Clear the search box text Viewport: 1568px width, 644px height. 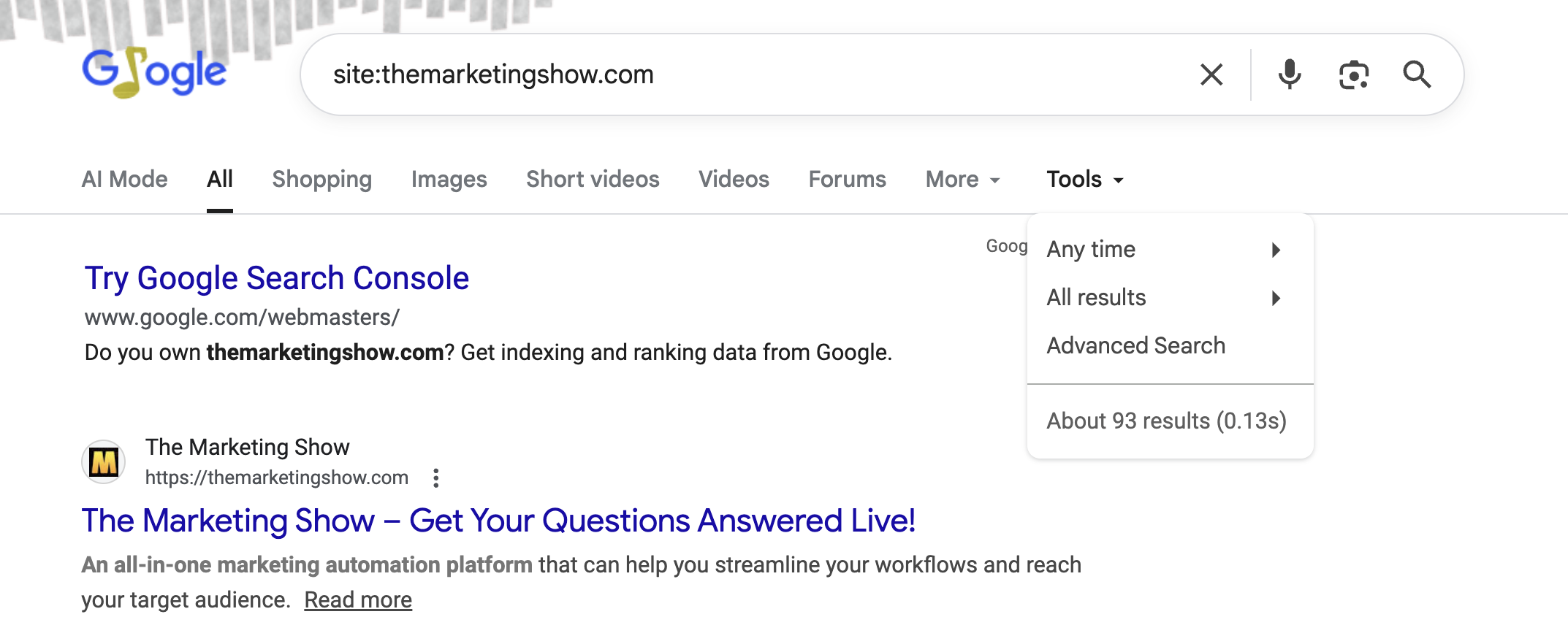(x=1211, y=74)
